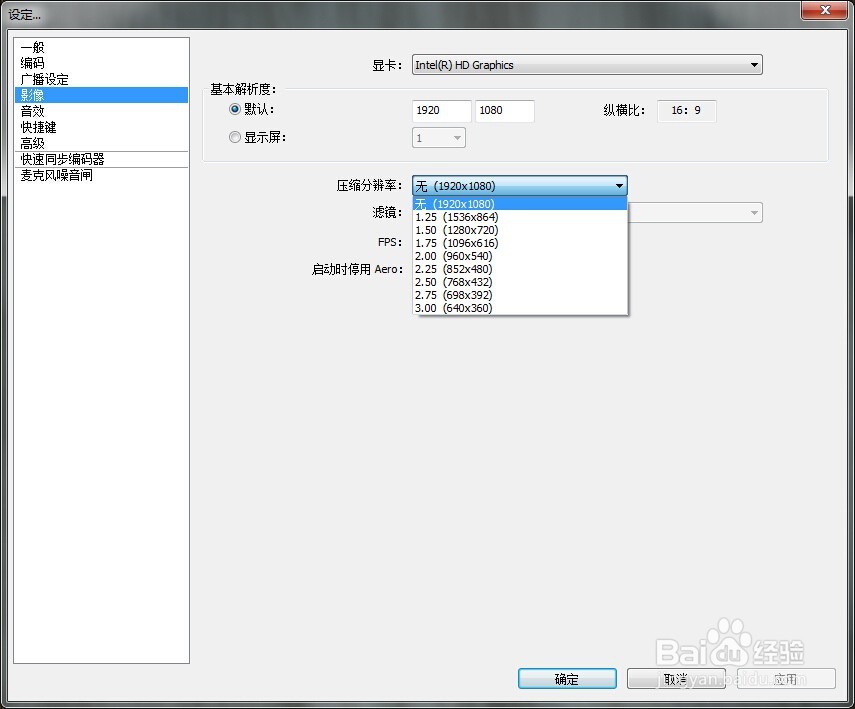The image size is (855, 709).
Task: Open the 高级 settings category
Action: tap(101, 143)
